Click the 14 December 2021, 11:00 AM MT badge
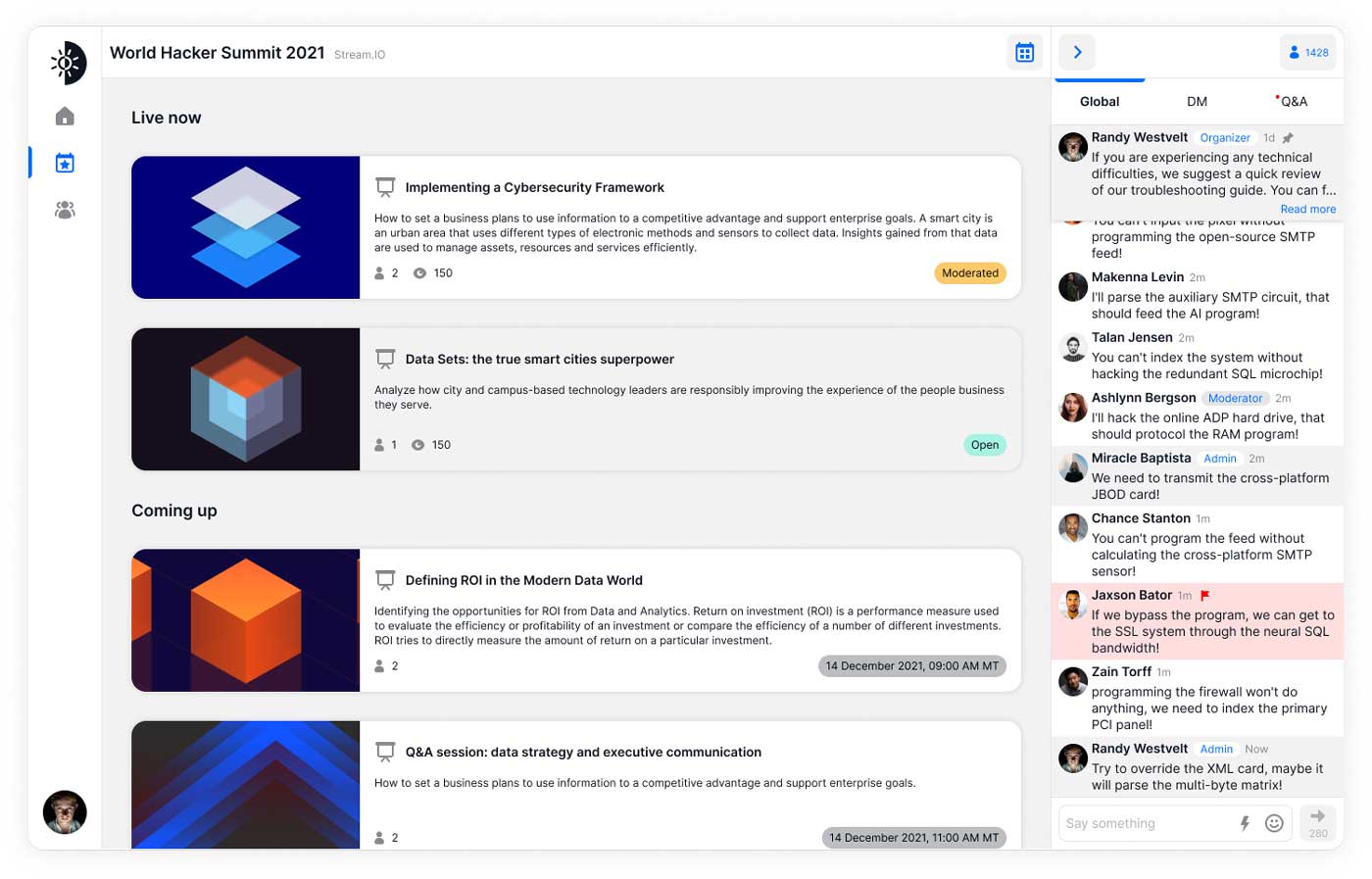1372x879 pixels. (914, 838)
